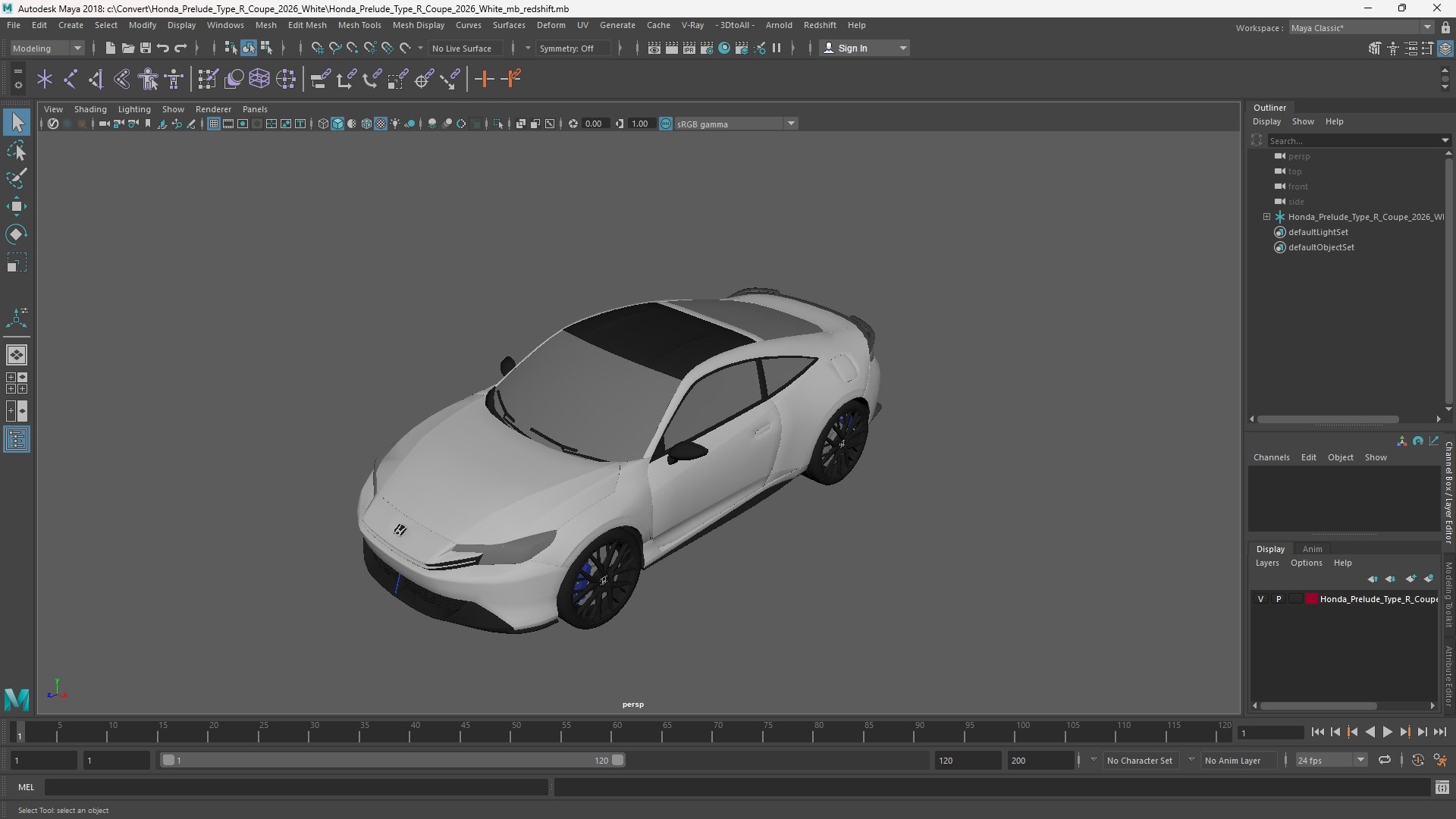Open the Modeling menu set dropdown
This screenshot has height=819, width=1456.
(x=47, y=48)
